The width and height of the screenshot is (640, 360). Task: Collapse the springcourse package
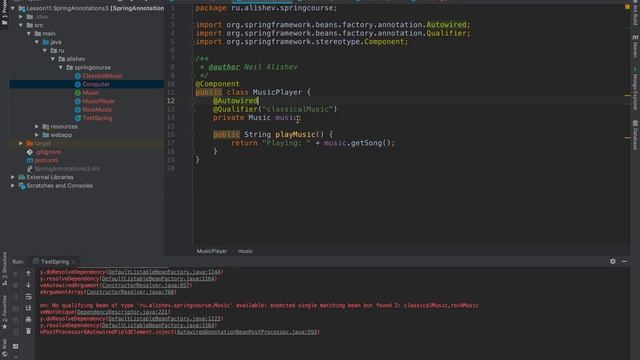(61, 67)
